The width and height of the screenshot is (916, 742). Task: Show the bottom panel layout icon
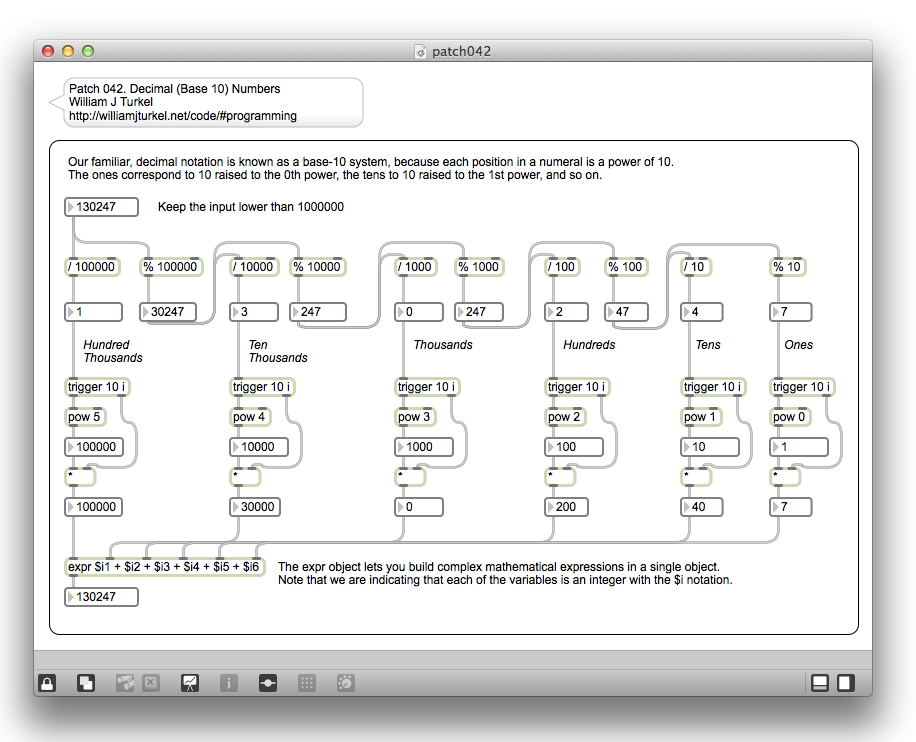pyautogui.click(x=820, y=683)
